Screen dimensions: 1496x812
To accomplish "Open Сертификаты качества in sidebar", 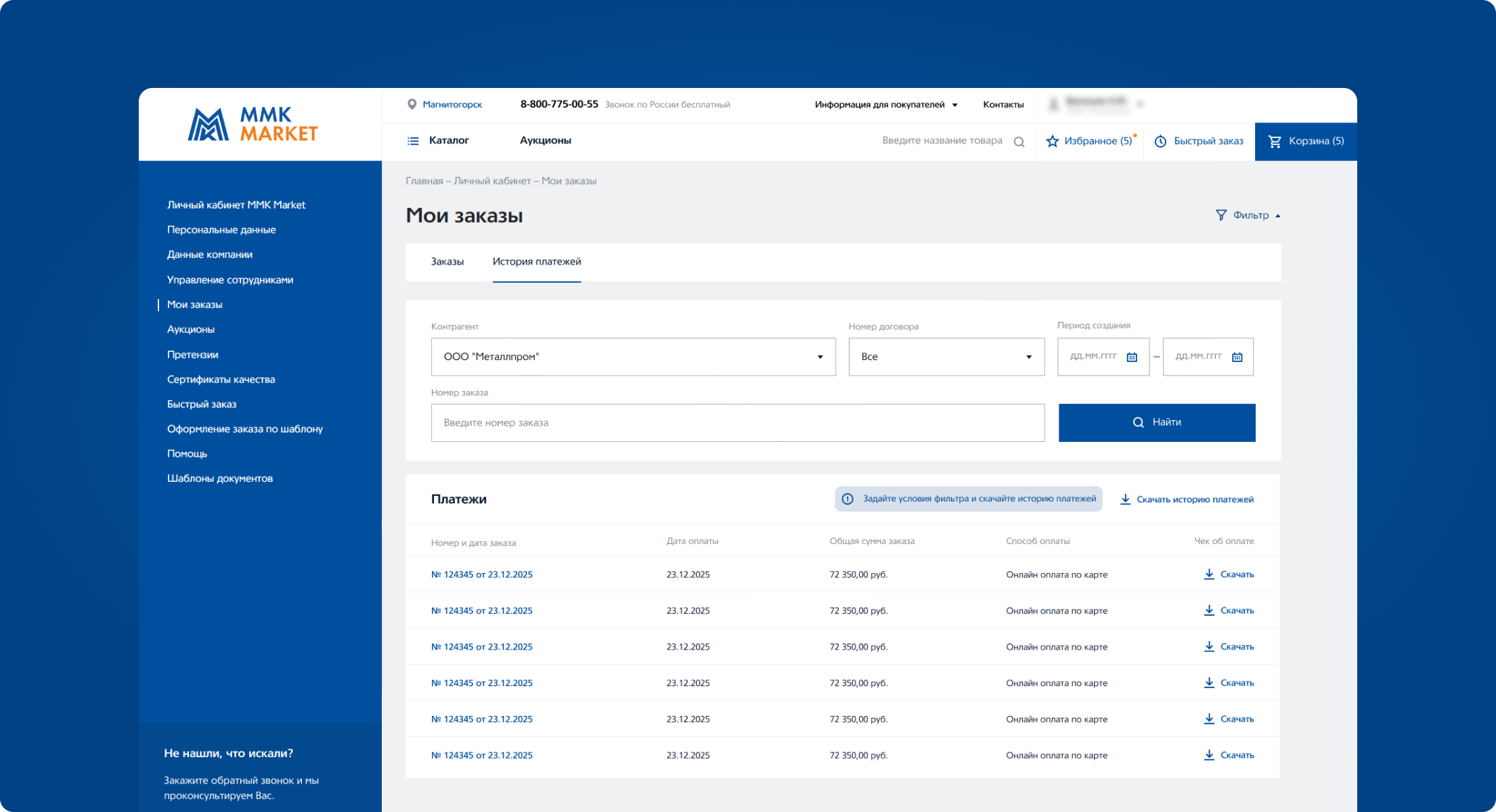I will pyautogui.click(x=221, y=380).
